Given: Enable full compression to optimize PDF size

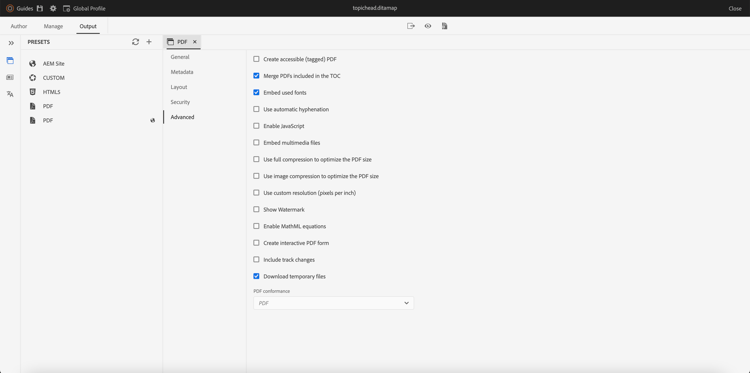Looking at the screenshot, I should (x=256, y=159).
